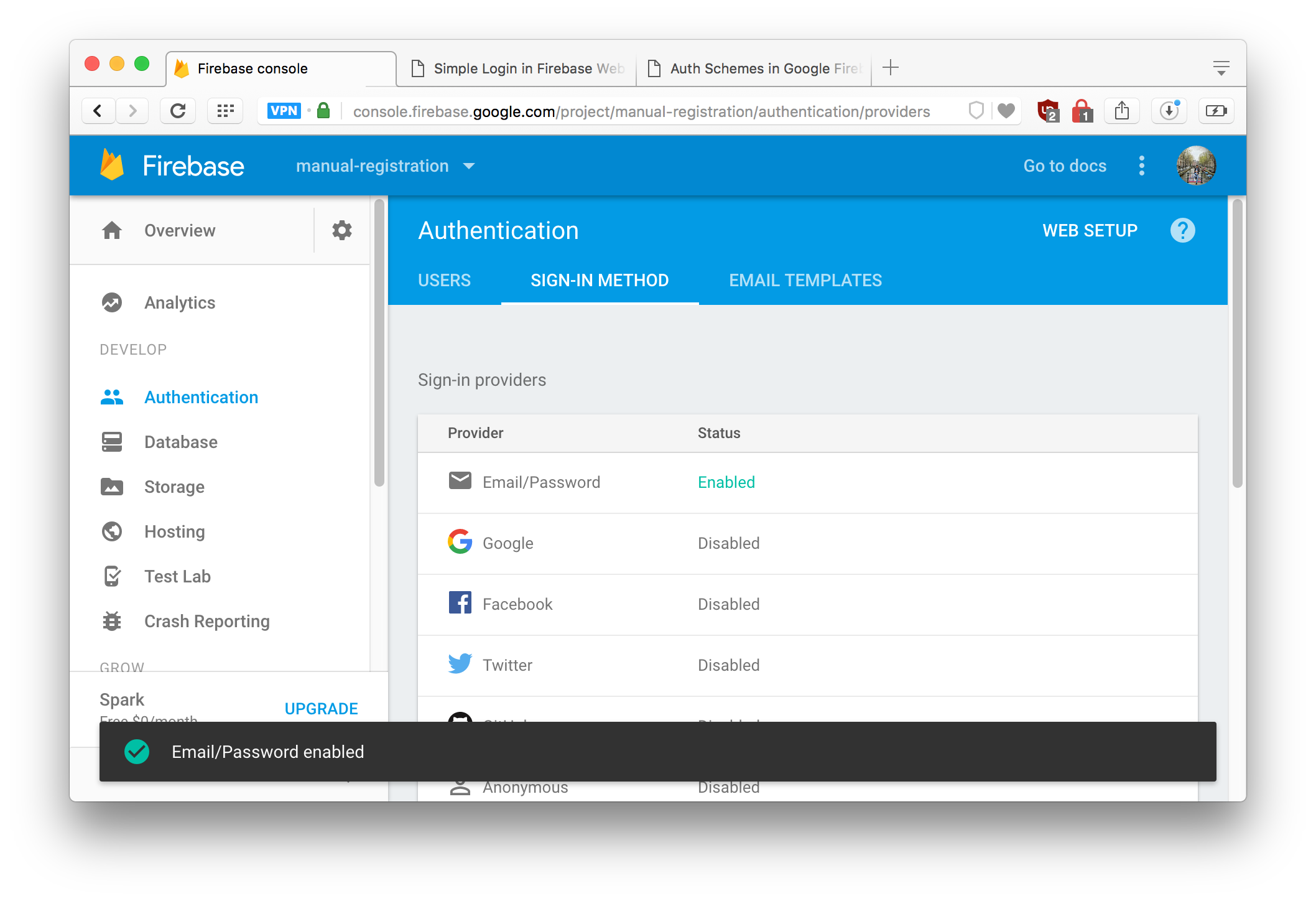Click the browser back arrow
Screen dimensions: 1316x901
coord(98,111)
